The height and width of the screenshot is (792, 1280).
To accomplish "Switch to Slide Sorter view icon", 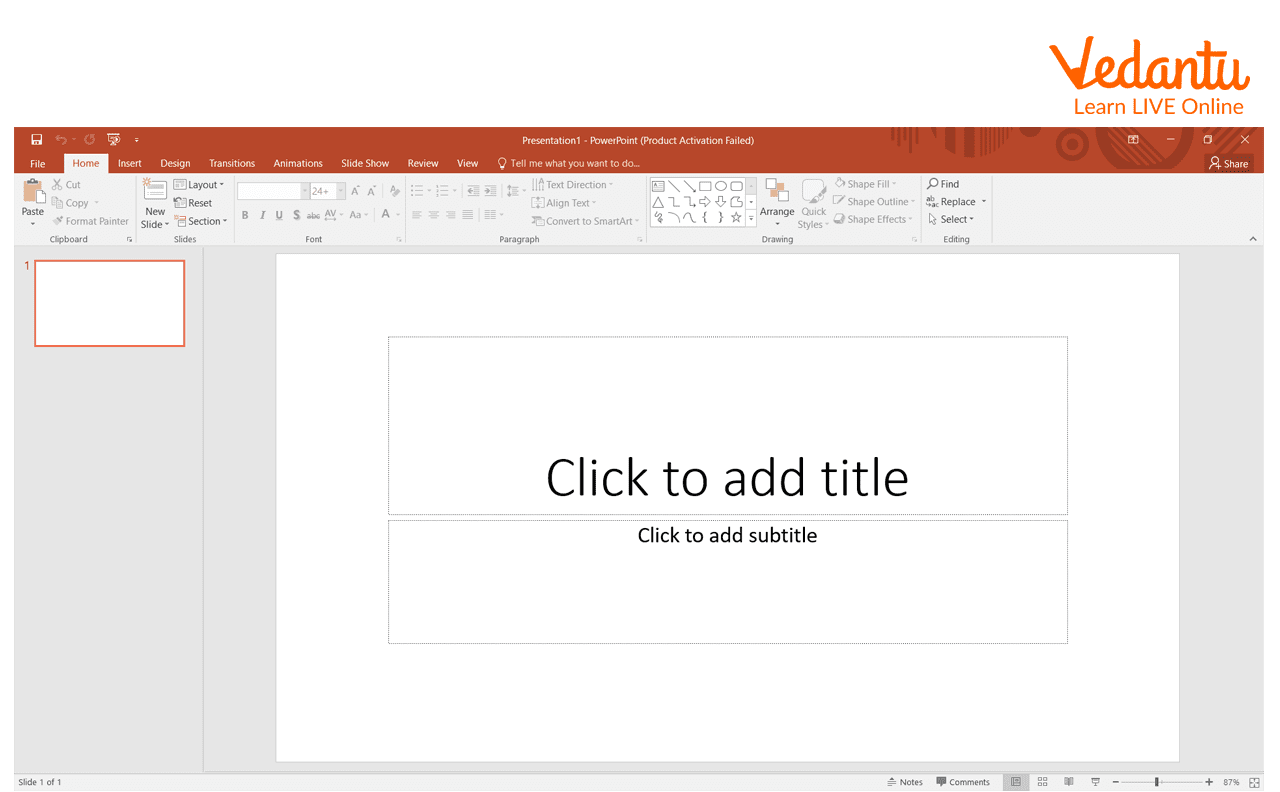I will click(1042, 782).
